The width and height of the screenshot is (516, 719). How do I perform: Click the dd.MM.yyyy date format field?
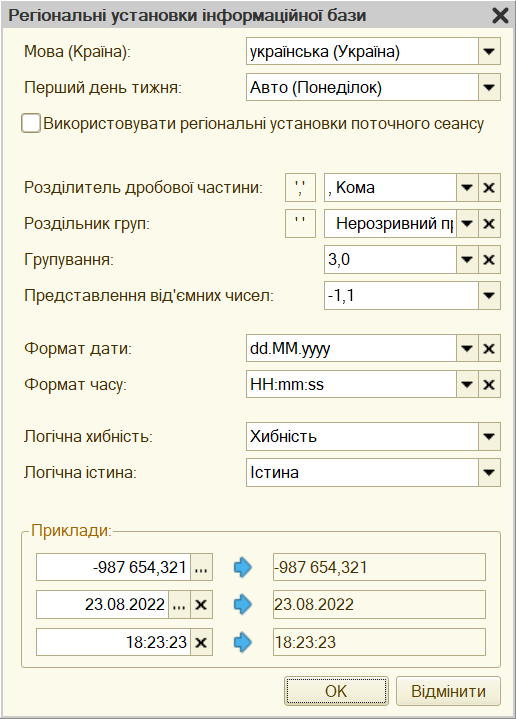point(351,348)
